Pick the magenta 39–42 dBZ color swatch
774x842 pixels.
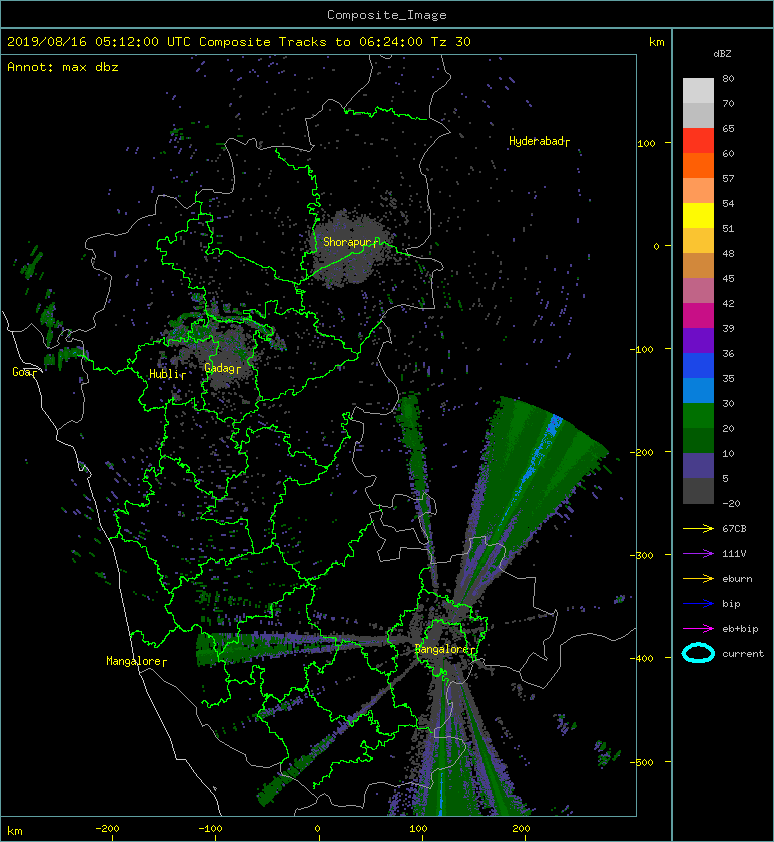[698, 315]
